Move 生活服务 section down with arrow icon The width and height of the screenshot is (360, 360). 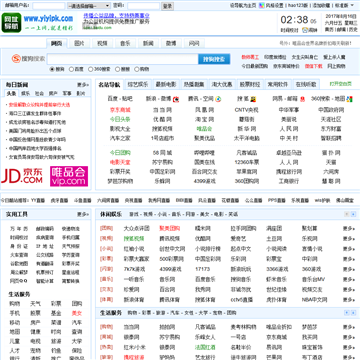tap(353, 313)
